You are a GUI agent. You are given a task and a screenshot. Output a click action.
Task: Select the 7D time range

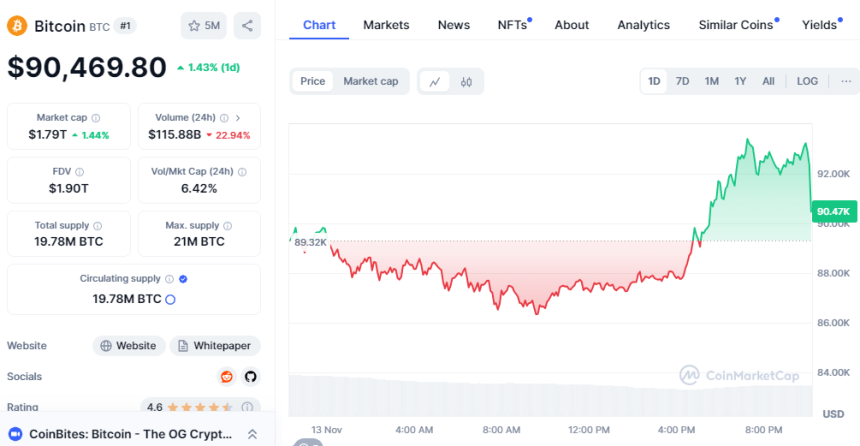coord(682,81)
